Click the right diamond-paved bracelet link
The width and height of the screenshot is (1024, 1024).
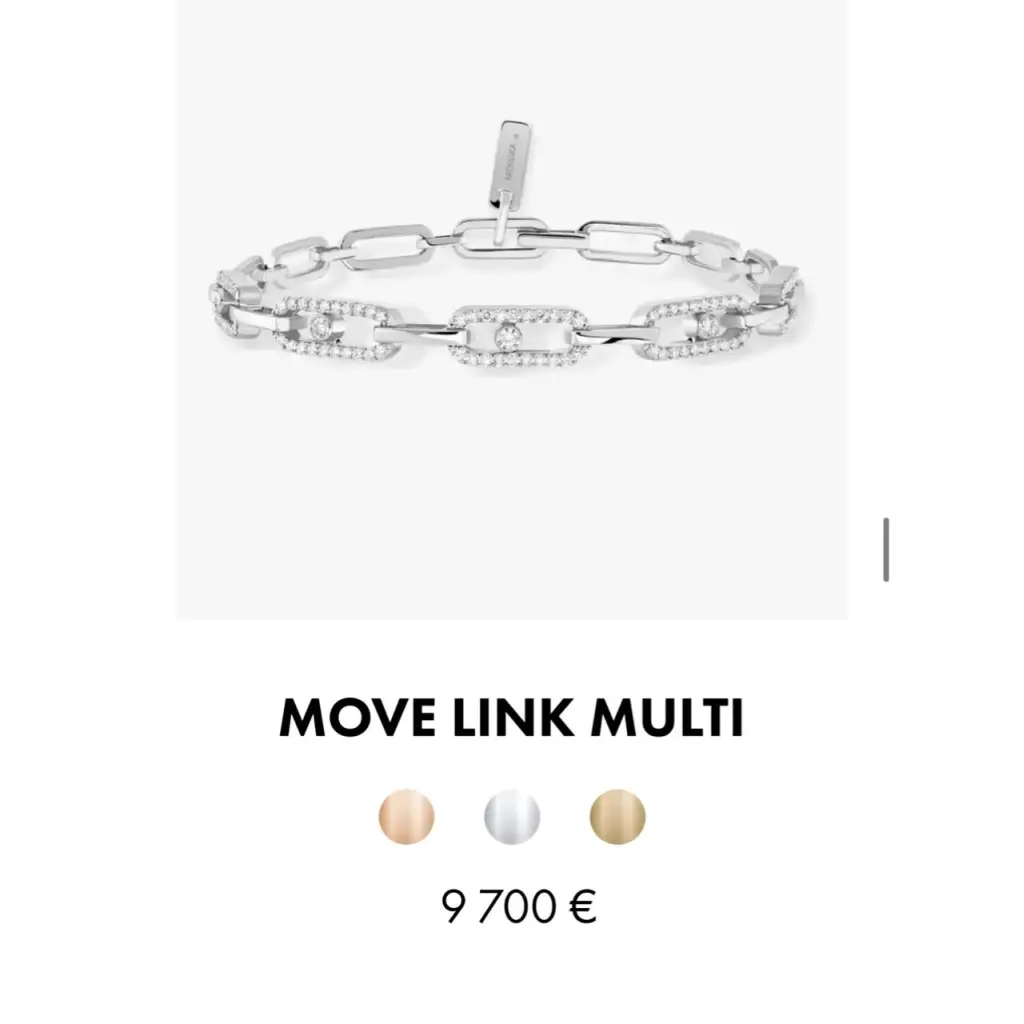point(699,328)
